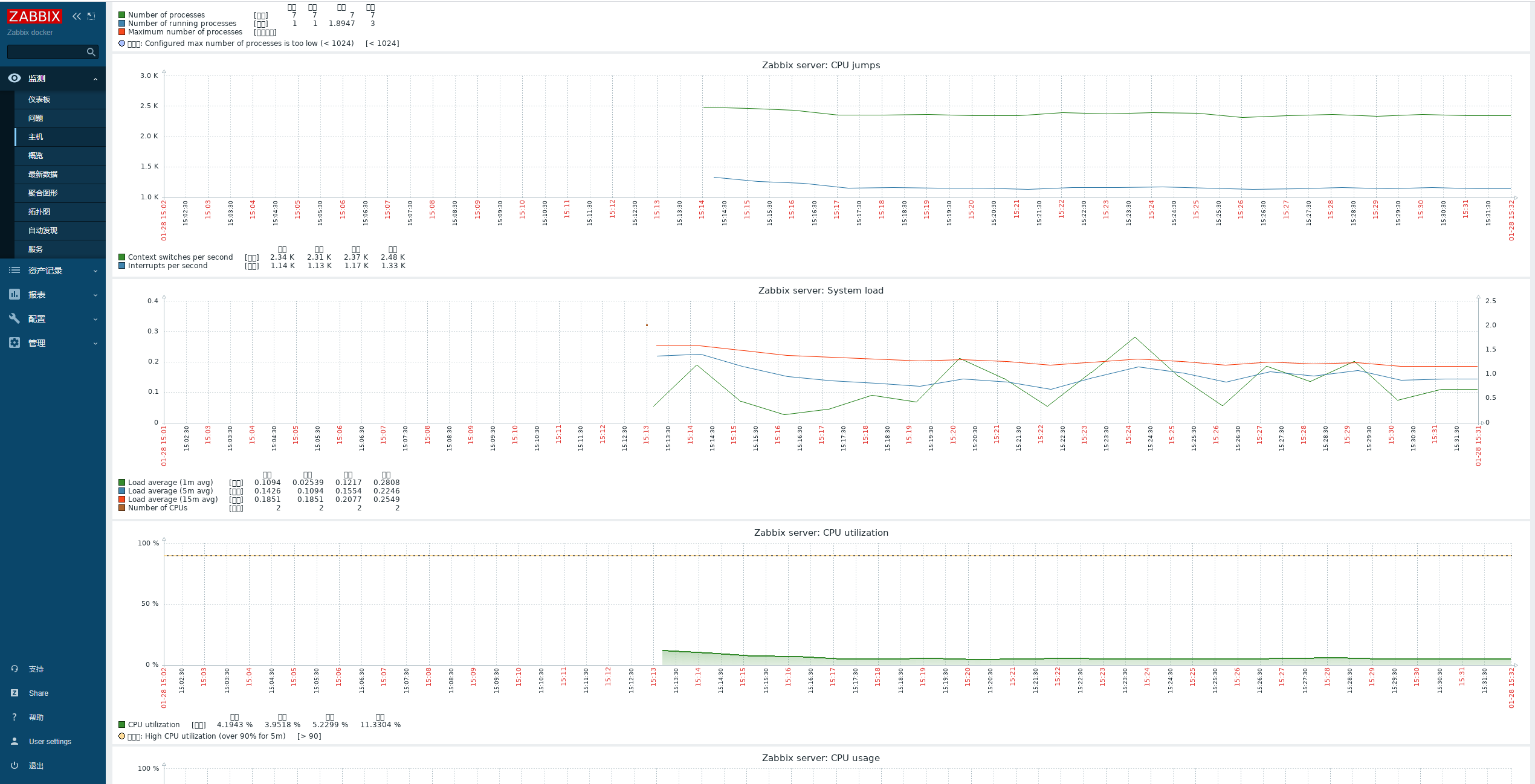Expand the 管理 menu chevron
This screenshot has width=1535, height=784.
tap(95, 344)
